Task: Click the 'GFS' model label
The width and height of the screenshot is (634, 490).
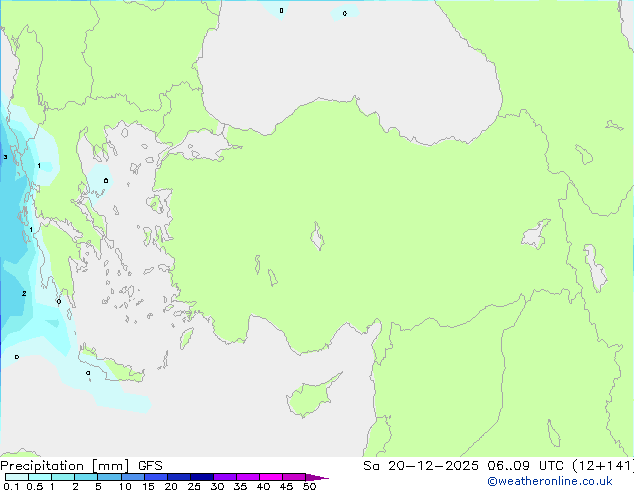Action: 150,466
